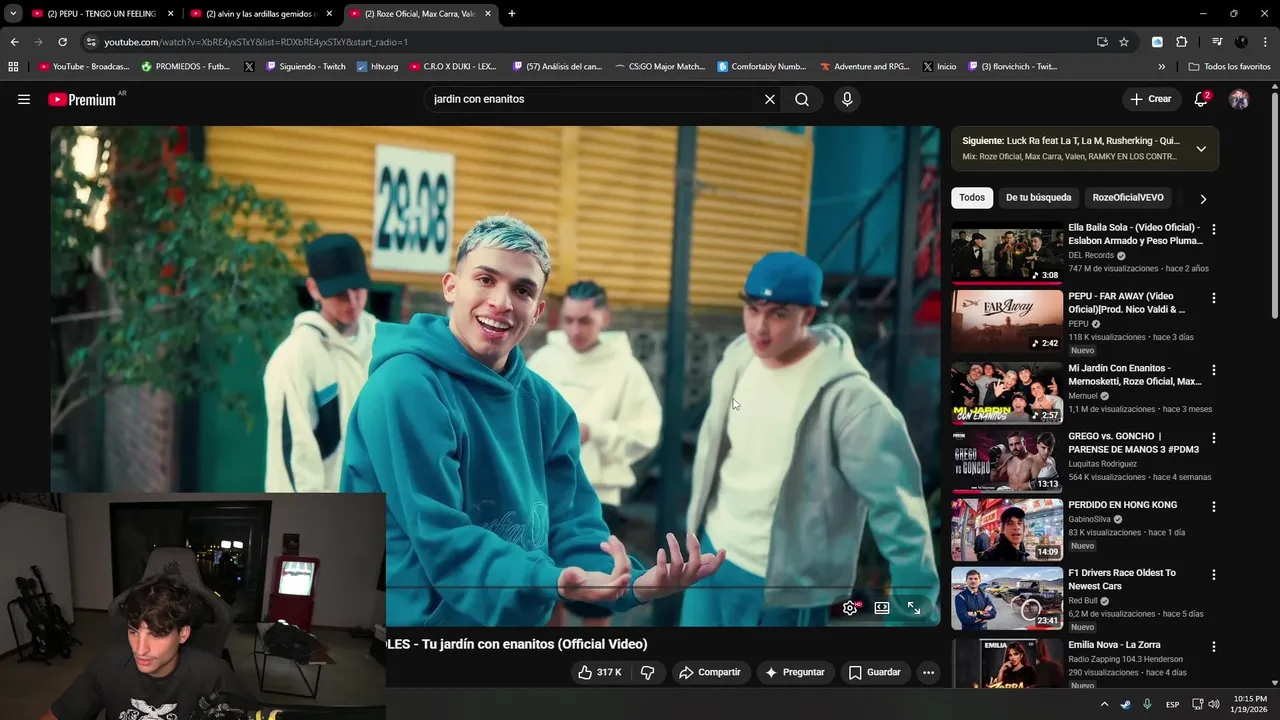Viewport: 1280px width, 720px height.
Task: Show more filter chips with right arrow
Action: tap(1203, 199)
